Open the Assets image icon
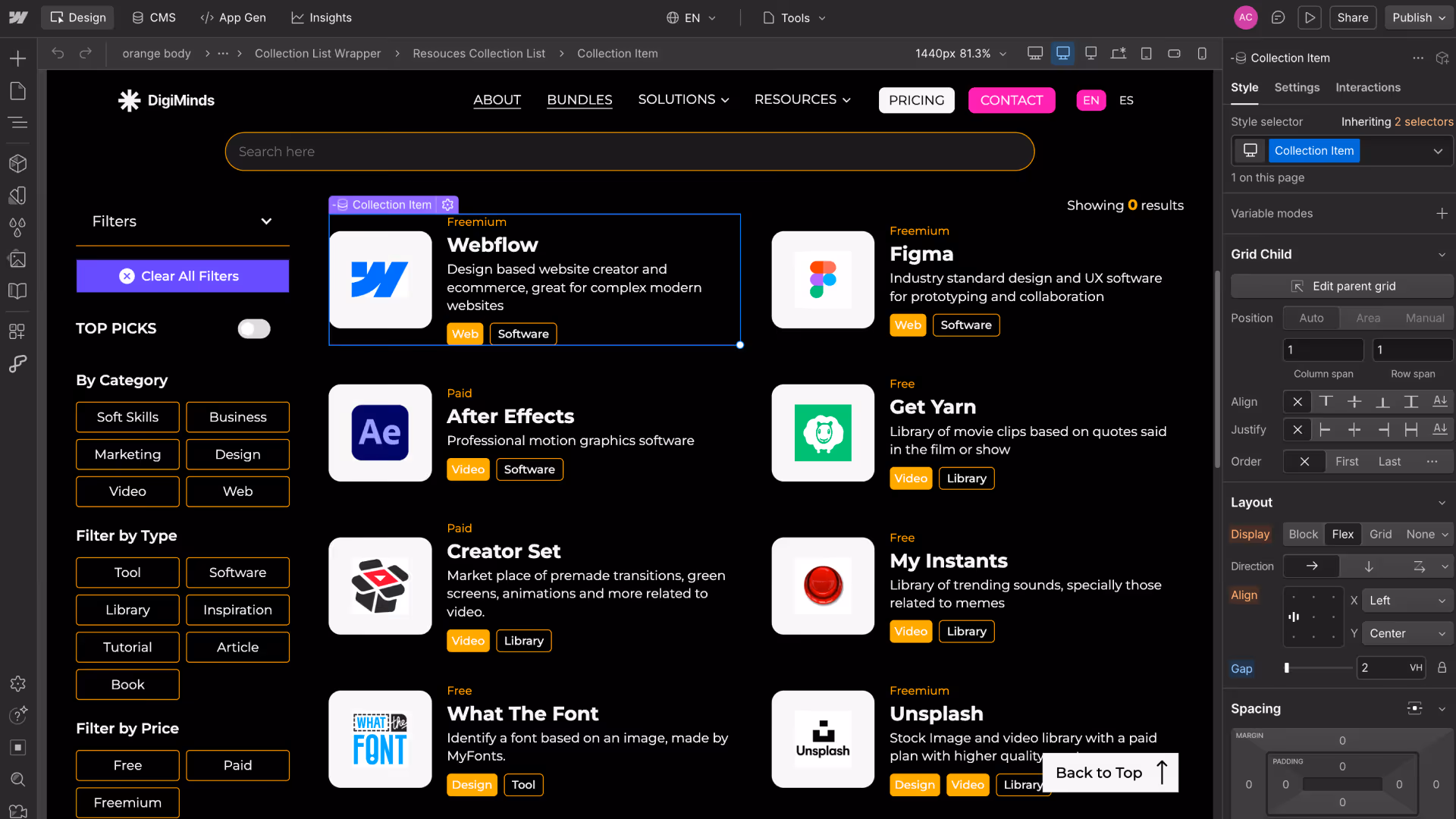1456x819 pixels. click(18, 259)
